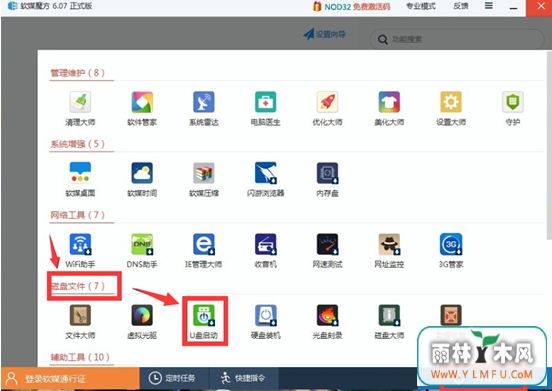This screenshot has width=552, height=391.
Task: Click 设置向导 setup wizard link
Action: [324, 34]
